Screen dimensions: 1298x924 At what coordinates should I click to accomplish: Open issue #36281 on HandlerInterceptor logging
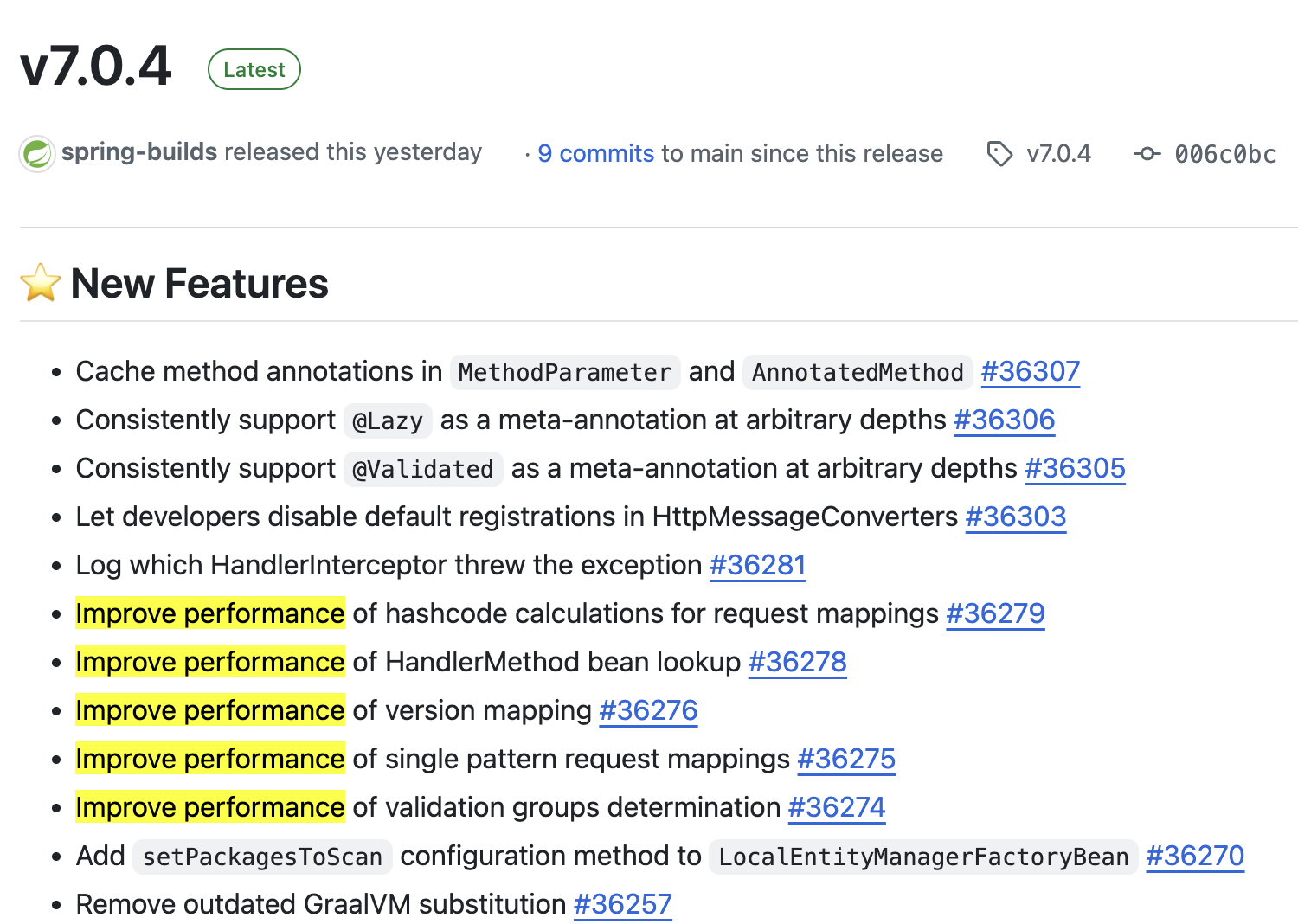pyautogui.click(x=757, y=565)
